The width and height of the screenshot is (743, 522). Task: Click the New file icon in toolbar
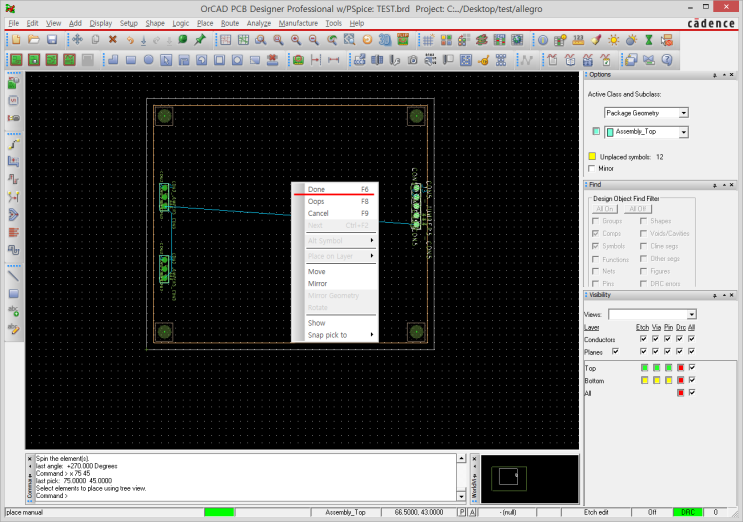point(16,40)
